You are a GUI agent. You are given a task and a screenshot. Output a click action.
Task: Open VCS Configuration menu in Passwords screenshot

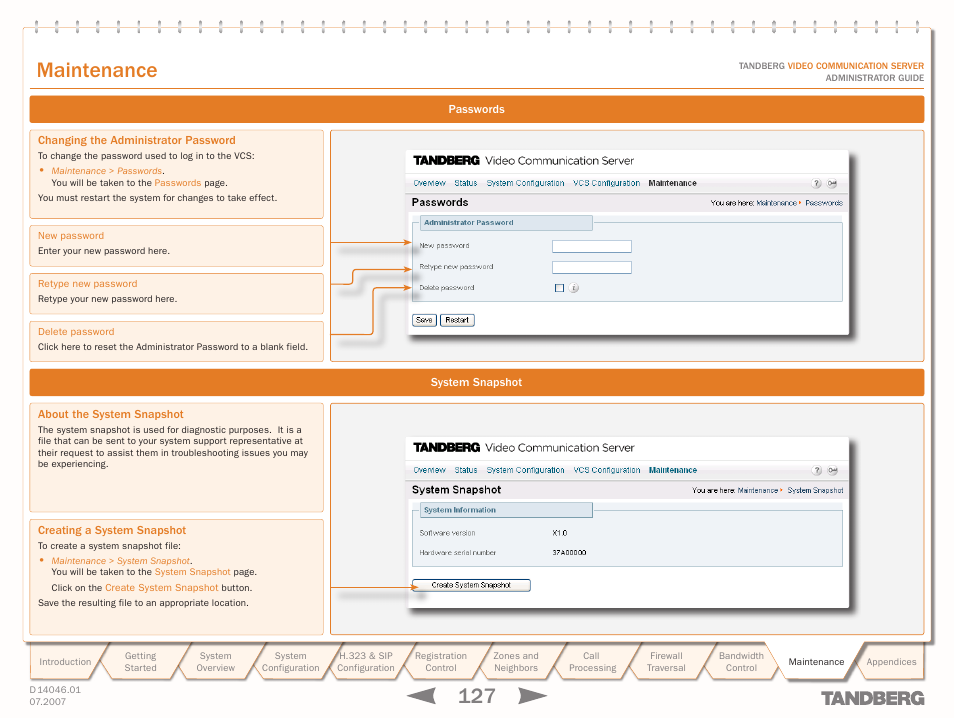(606, 183)
